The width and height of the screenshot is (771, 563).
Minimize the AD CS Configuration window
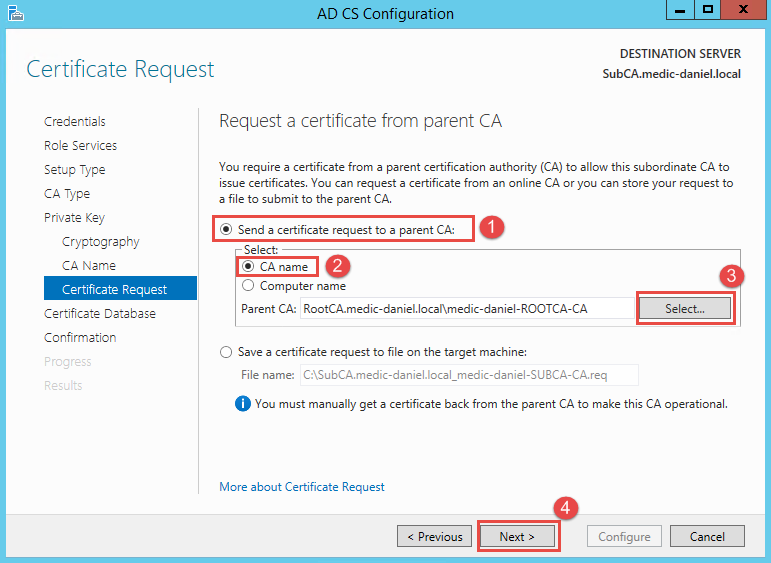tap(679, 12)
